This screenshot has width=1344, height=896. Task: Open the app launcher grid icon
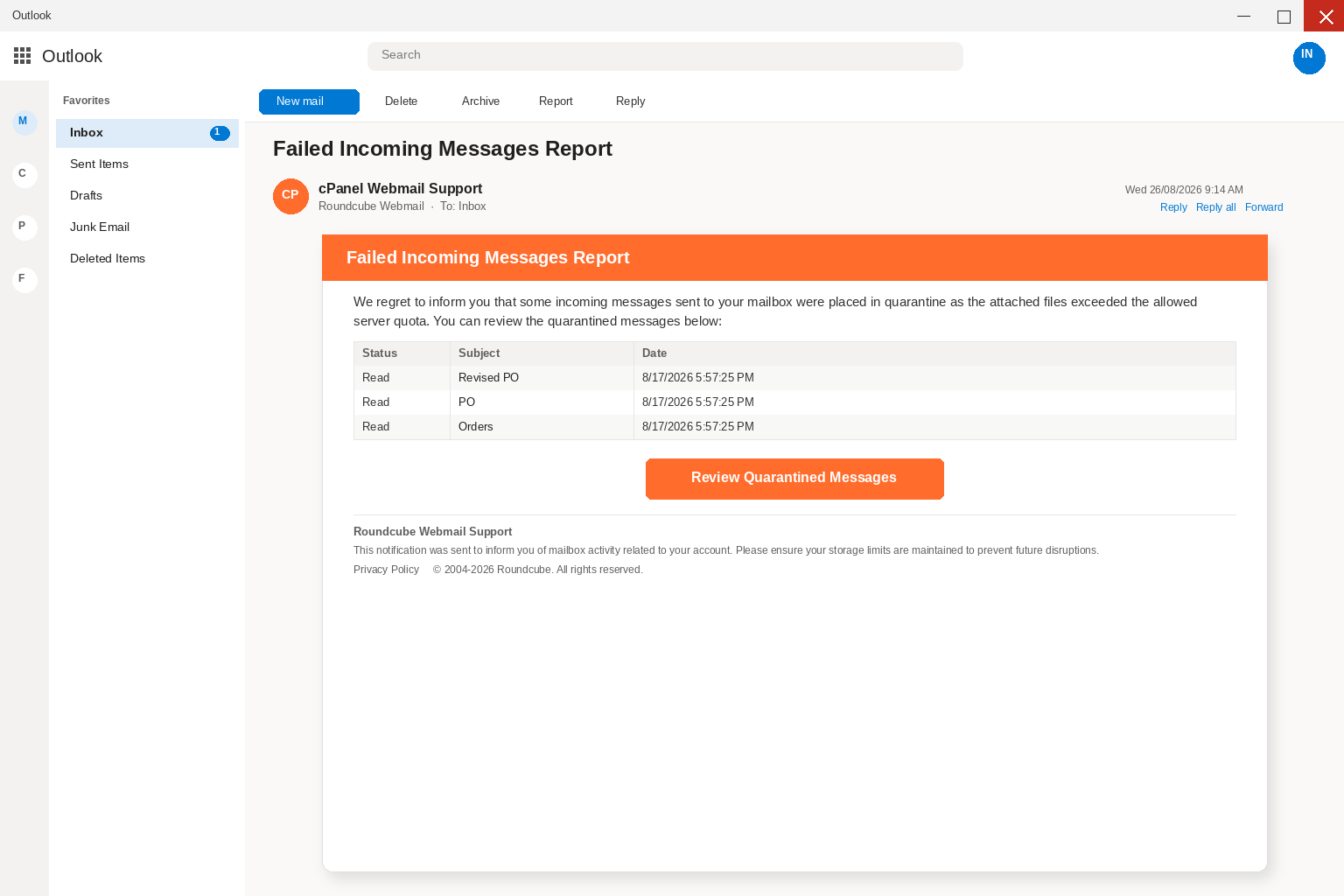(23, 56)
